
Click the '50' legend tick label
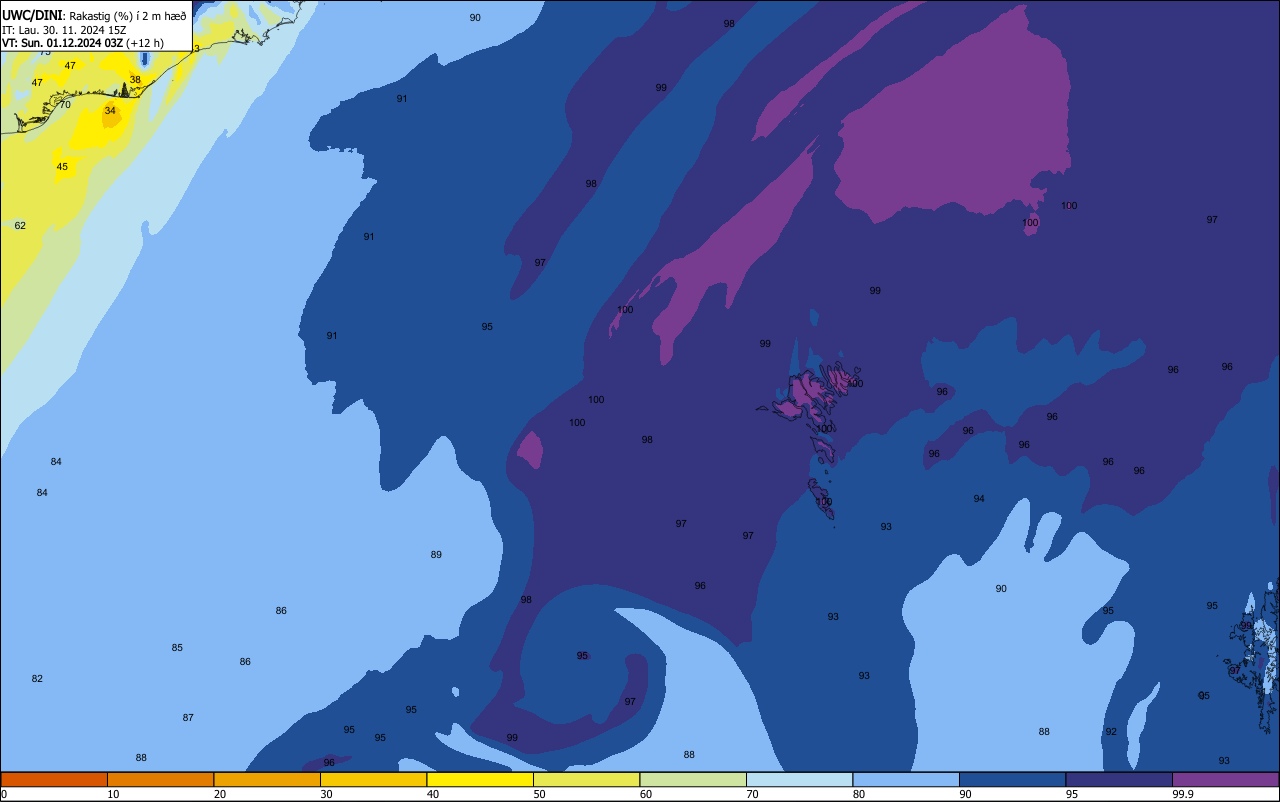[539, 794]
